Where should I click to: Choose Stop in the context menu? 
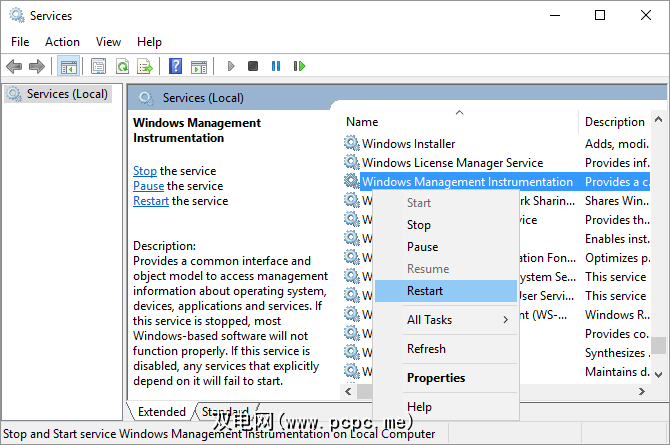[x=446, y=225]
